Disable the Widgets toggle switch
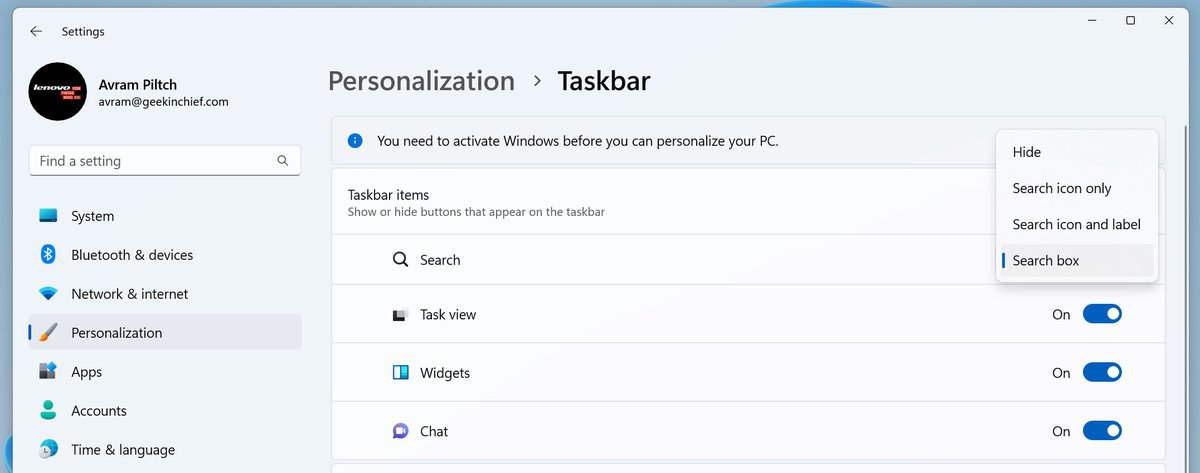Viewport: 1200px width, 473px height. (x=1102, y=373)
